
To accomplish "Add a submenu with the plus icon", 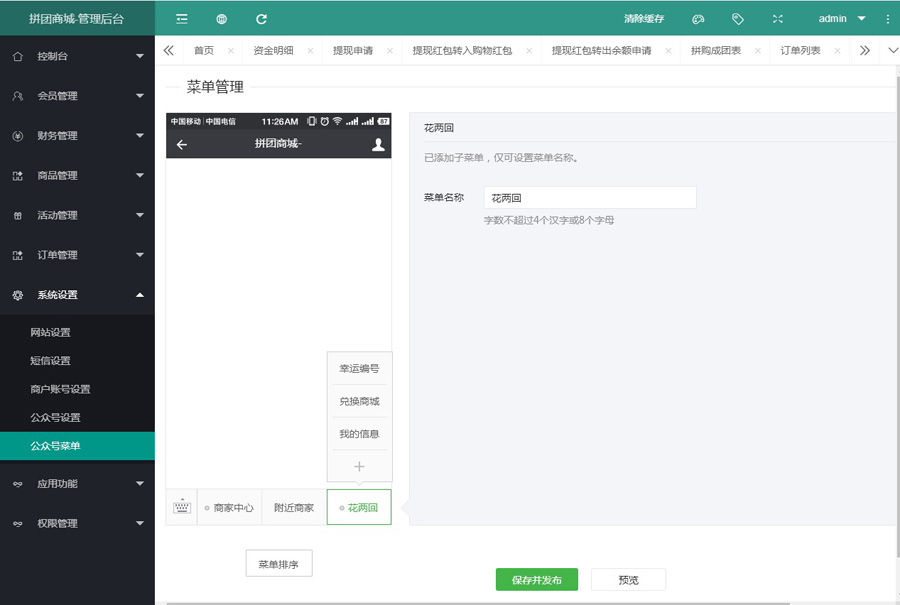I will [359, 466].
